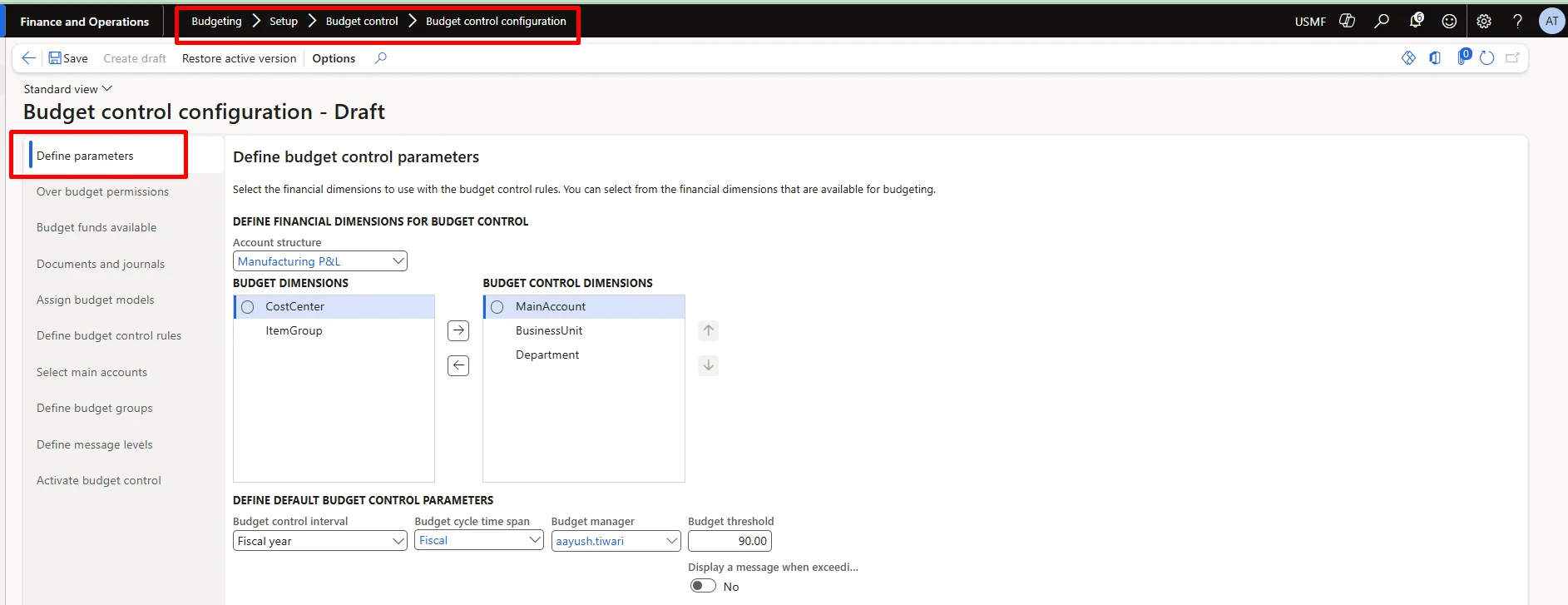
Task: Open the settings gear icon
Action: 1484,21
